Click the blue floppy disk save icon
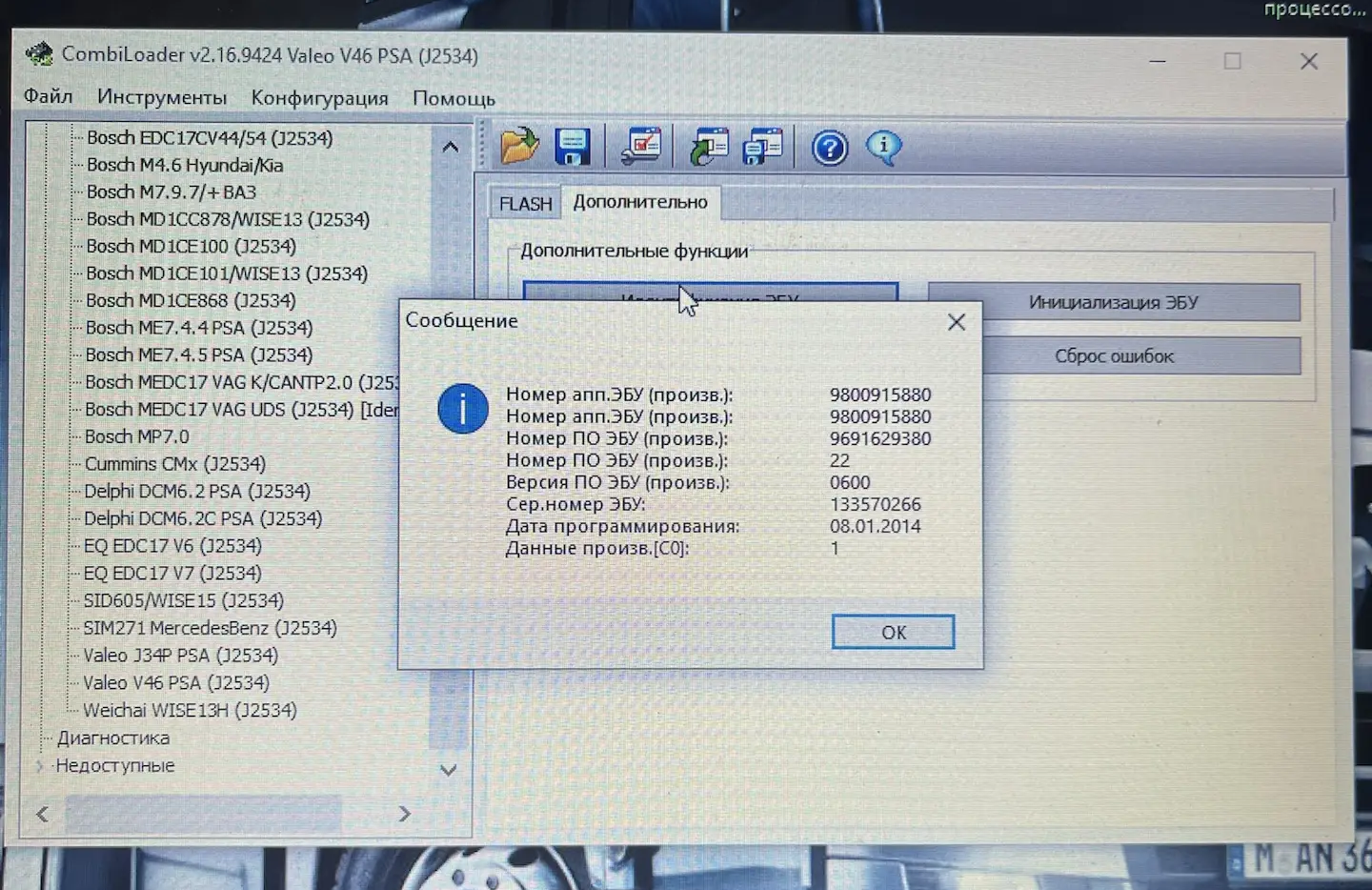Viewport: 1372px width, 890px height. tap(572, 147)
